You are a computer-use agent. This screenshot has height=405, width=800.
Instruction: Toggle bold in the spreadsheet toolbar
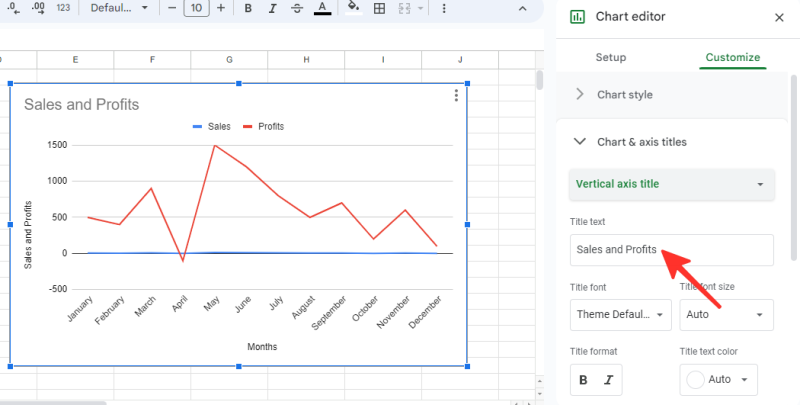(248, 8)
